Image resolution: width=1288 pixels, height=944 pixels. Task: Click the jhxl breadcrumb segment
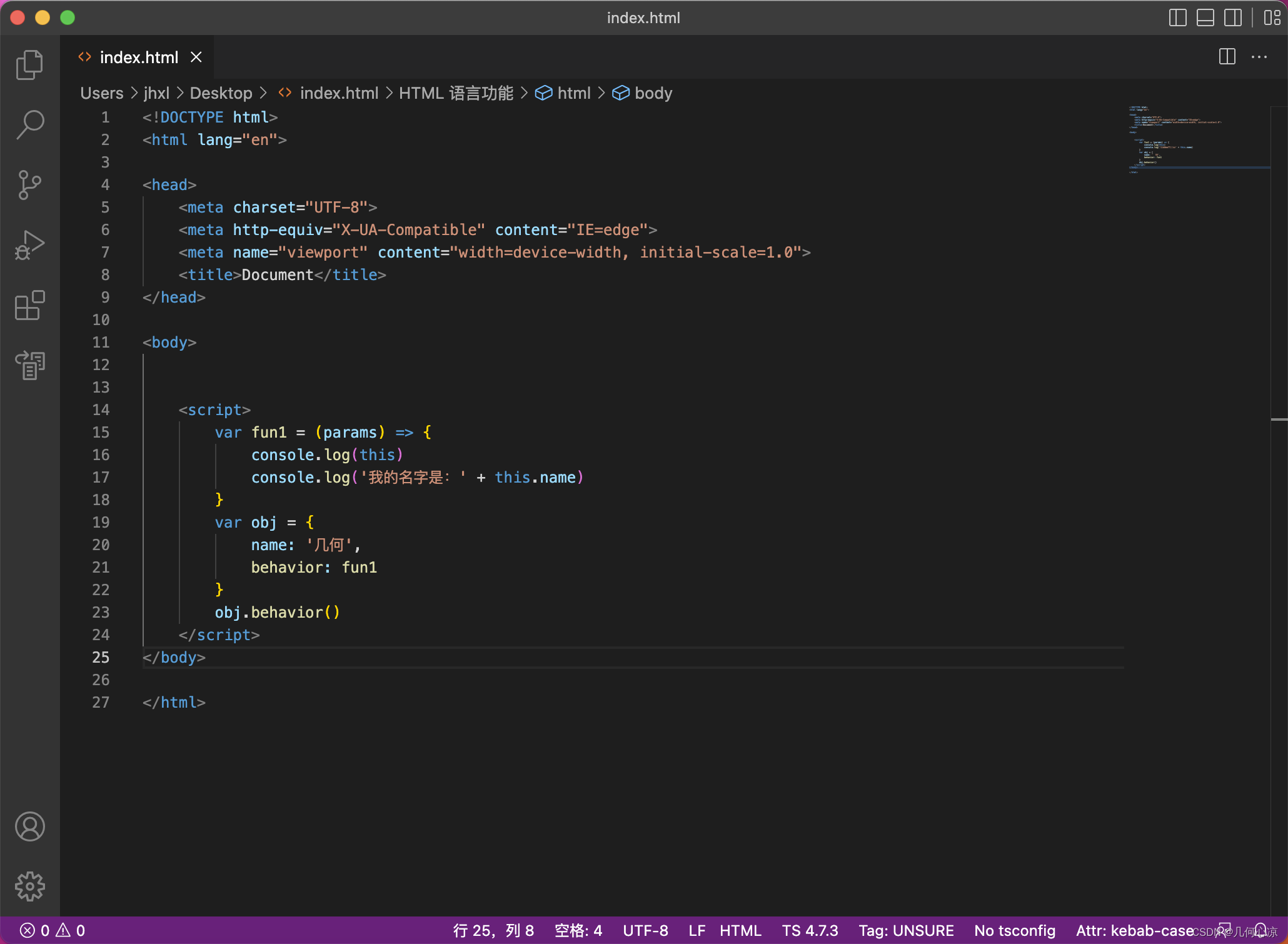coord(156,93)
